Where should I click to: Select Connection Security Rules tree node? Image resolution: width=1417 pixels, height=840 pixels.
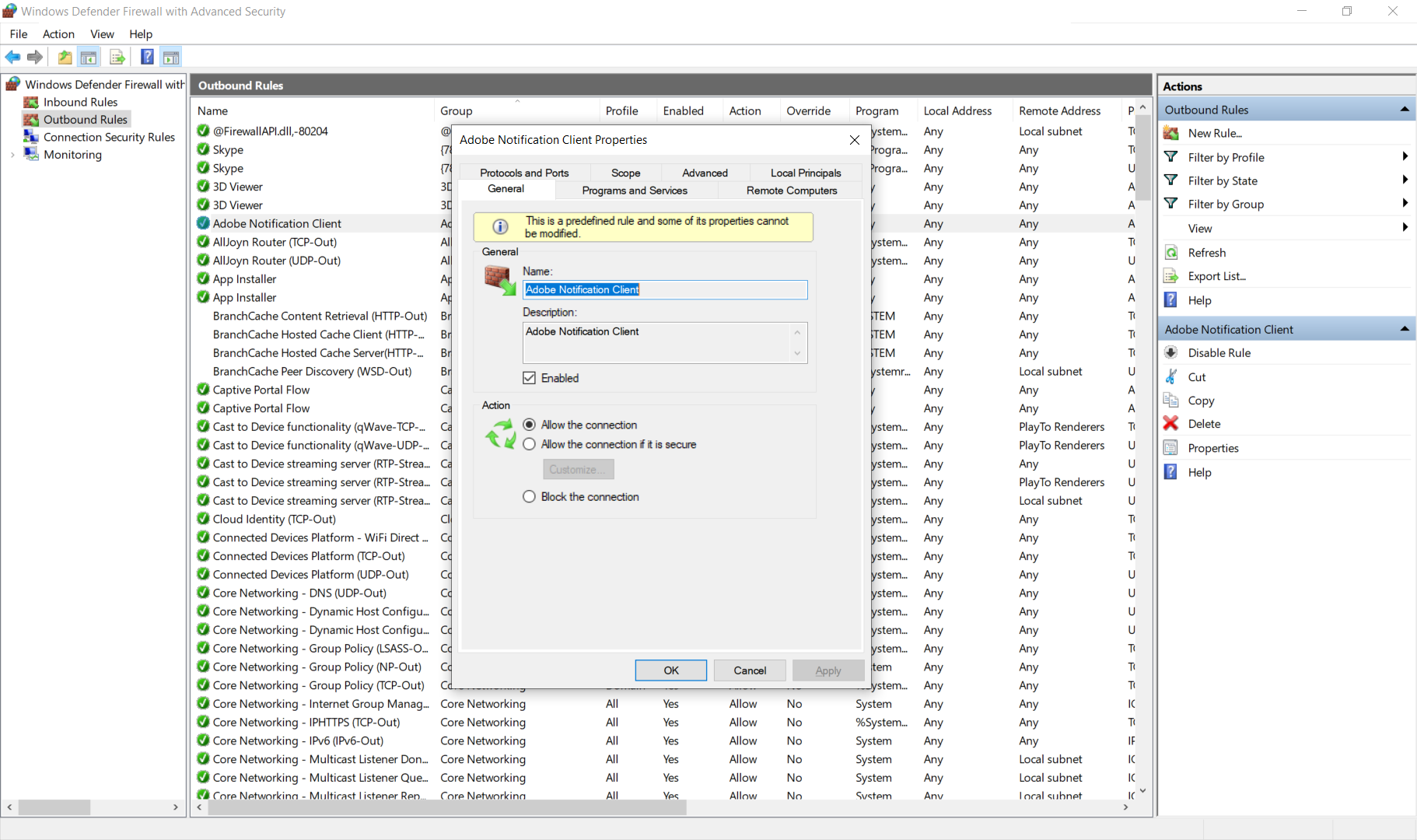[x=109, y=137]
